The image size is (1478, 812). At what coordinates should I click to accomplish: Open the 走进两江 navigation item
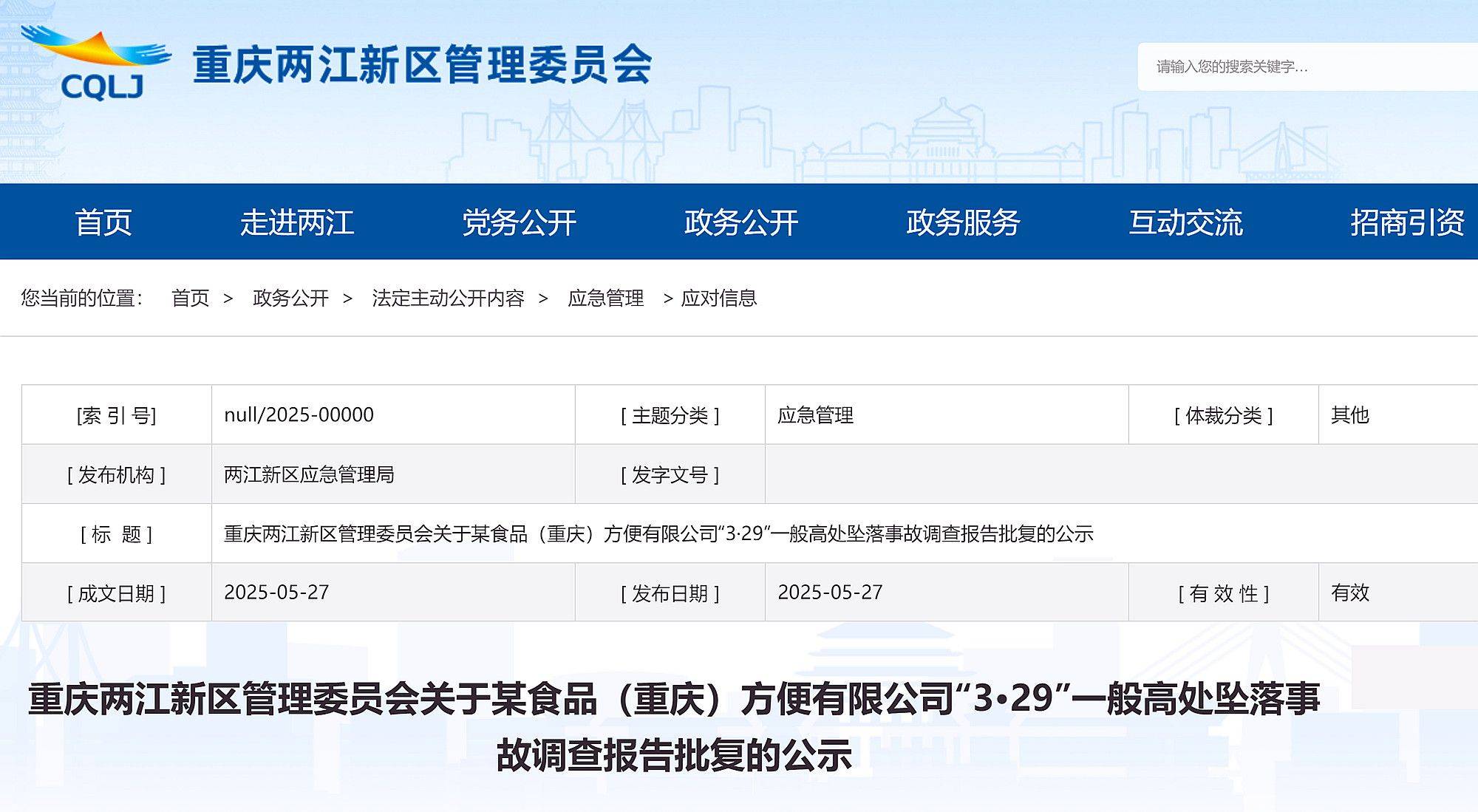tap(297, 222)
